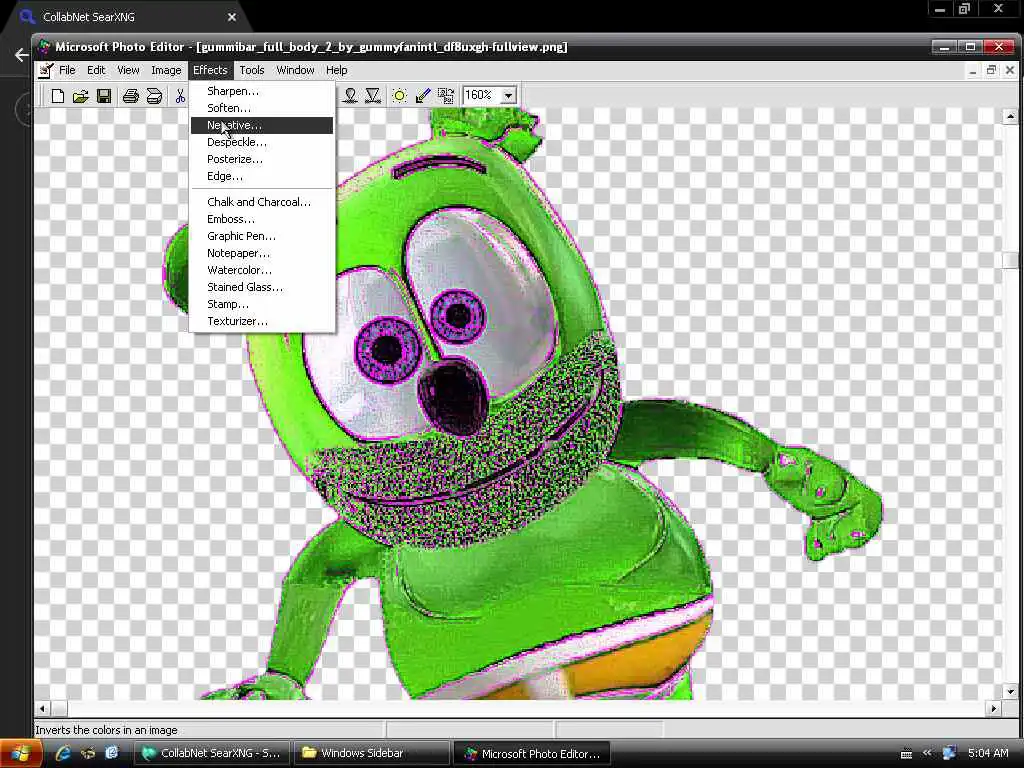Click the network icon in system tray
1024x768 pixels.
pyautogui.click(x=949, y=753)
